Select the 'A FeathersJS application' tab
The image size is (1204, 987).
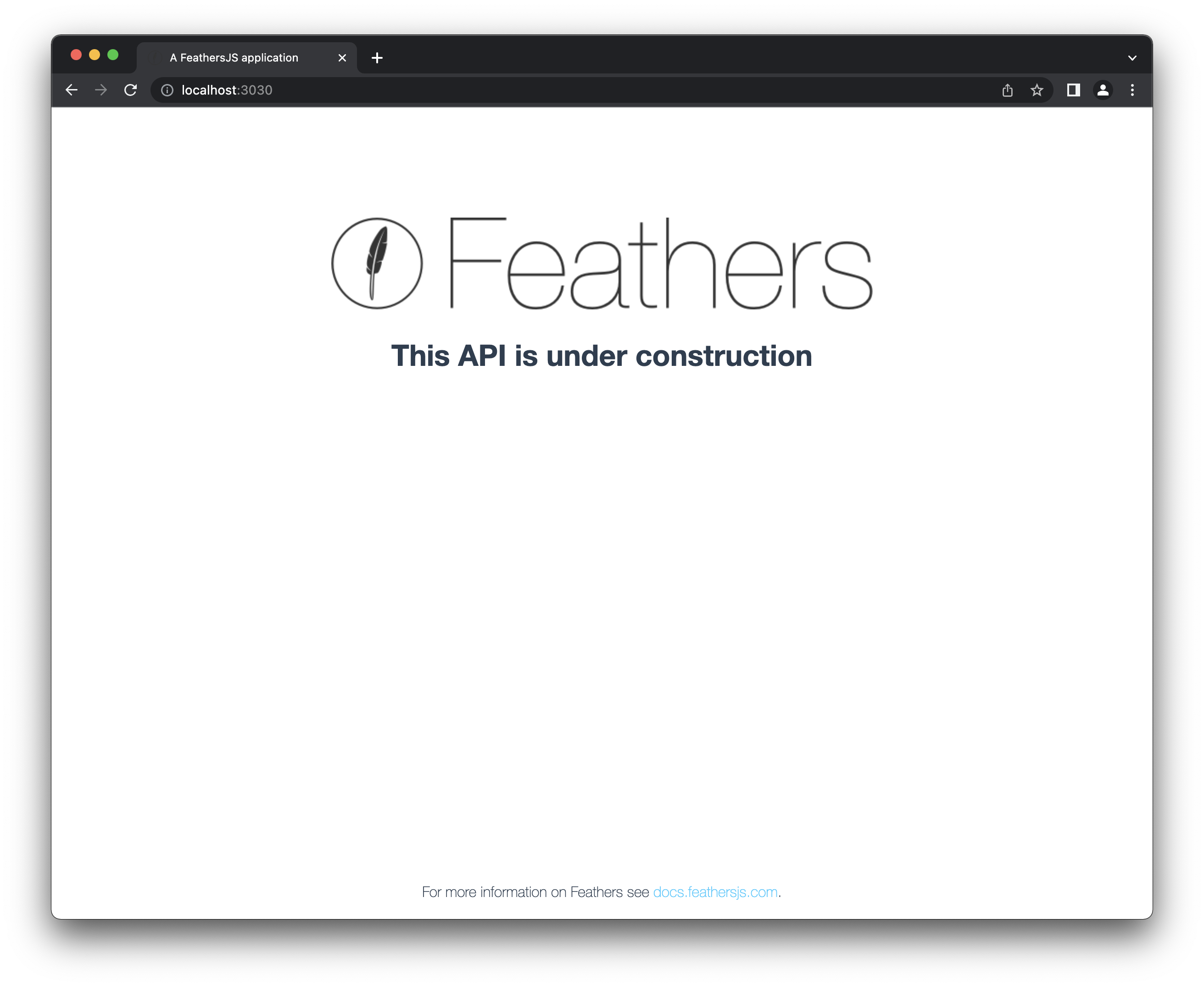(233, 57)
